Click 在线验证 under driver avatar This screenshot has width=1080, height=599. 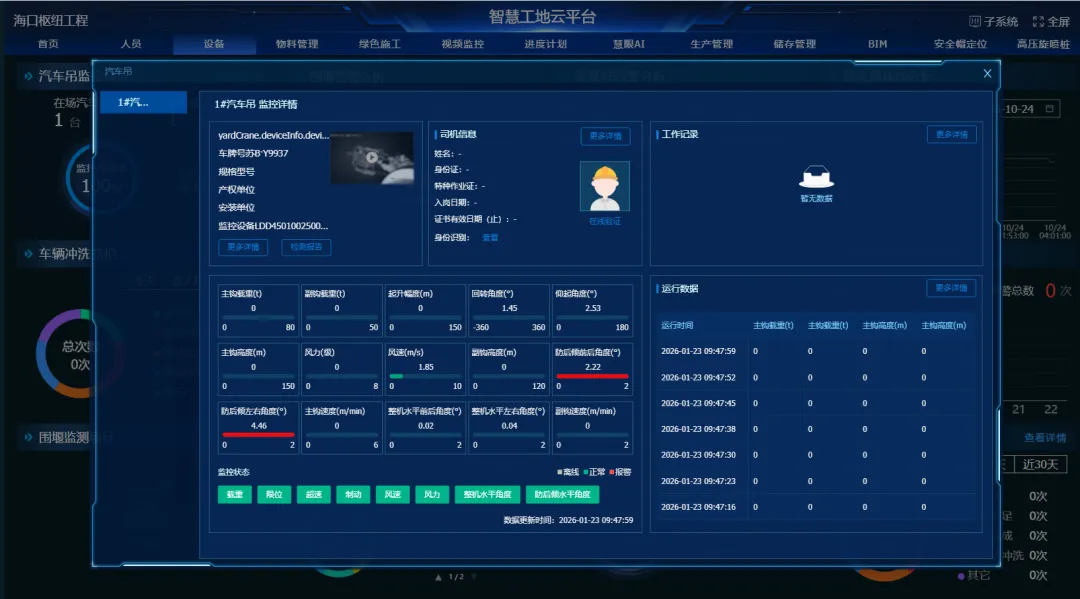[605, 221]
